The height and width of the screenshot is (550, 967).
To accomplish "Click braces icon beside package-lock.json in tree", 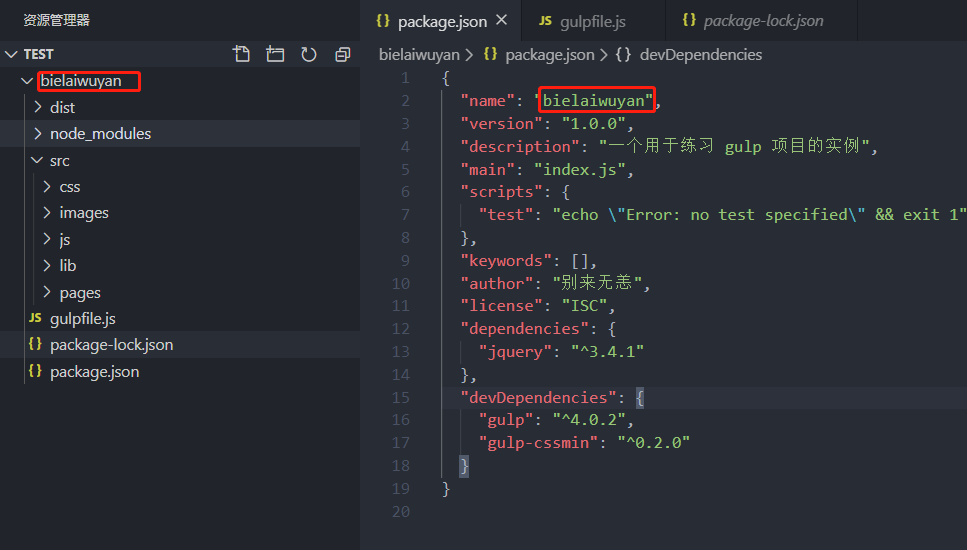I will [x=35, y=344].
